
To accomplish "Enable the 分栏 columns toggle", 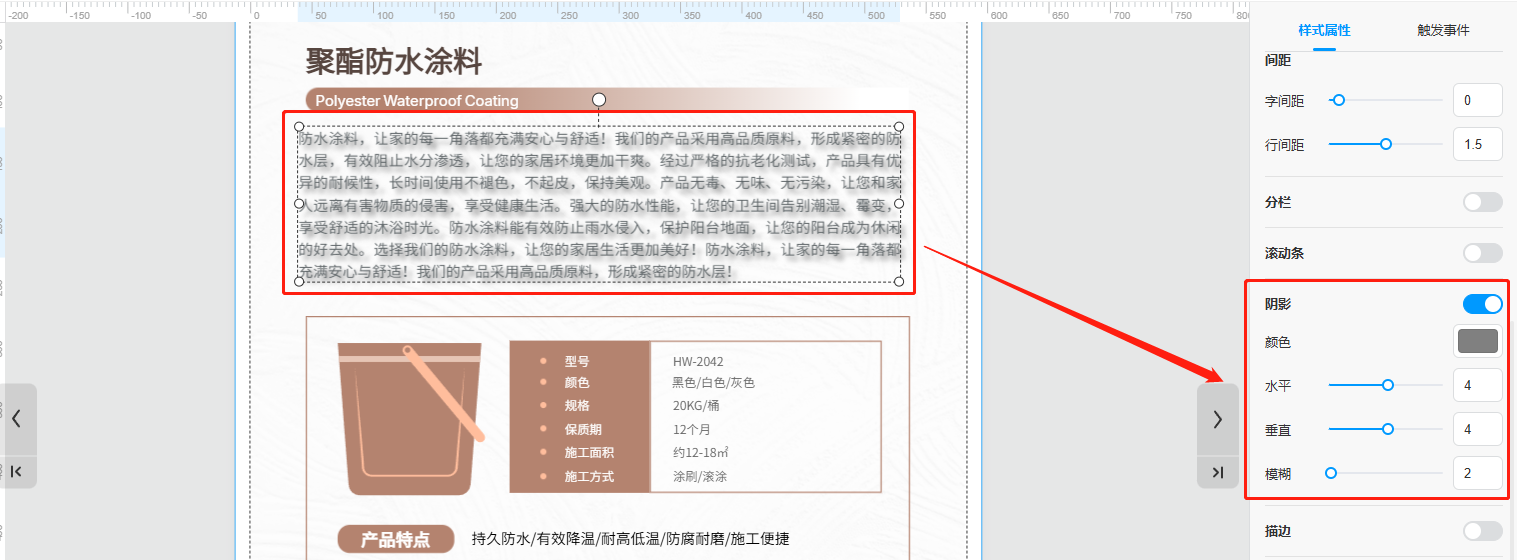I will pos(1482,202).
